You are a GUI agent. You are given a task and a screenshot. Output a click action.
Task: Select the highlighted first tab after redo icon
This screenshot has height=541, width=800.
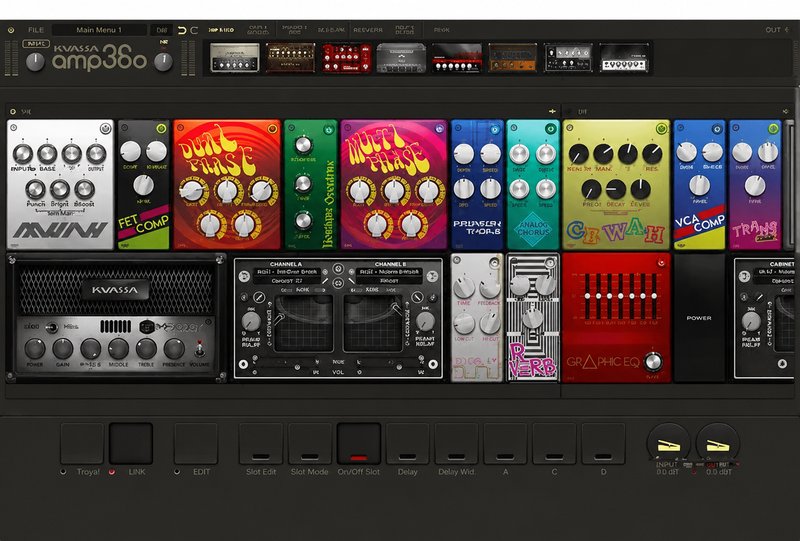(x=221, y=30)
